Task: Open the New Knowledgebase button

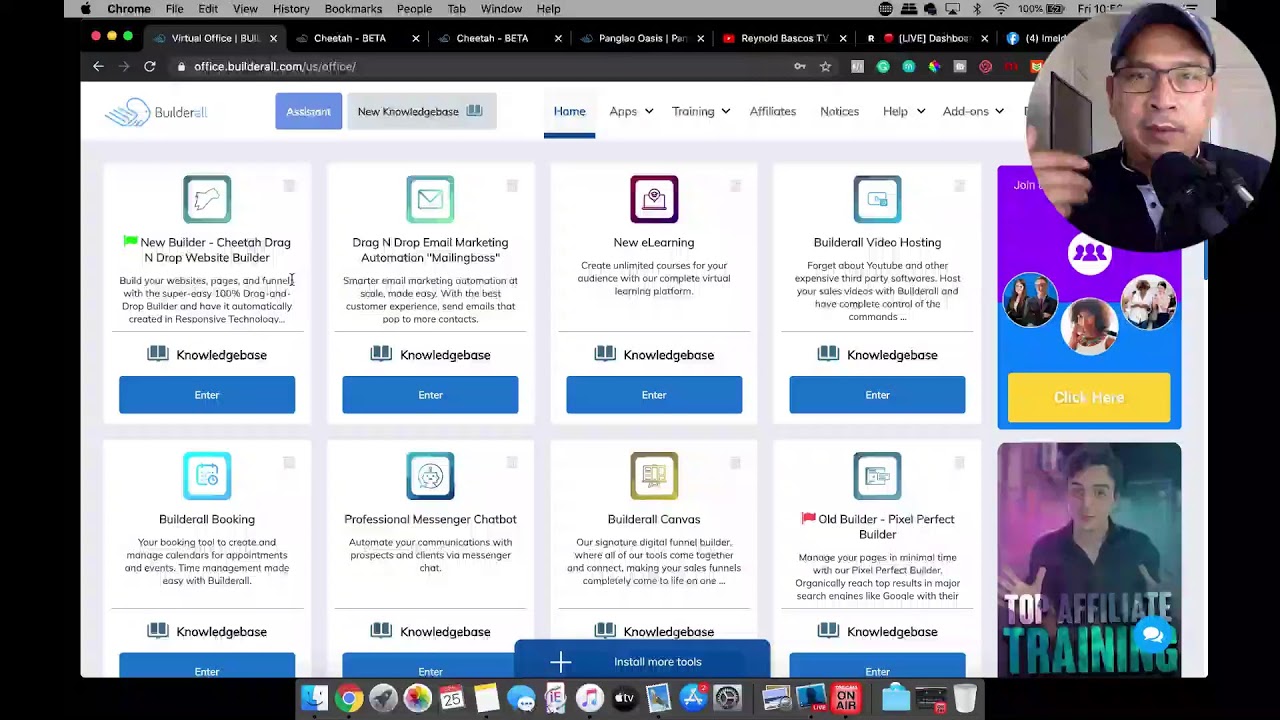Action: coord(421,111)
